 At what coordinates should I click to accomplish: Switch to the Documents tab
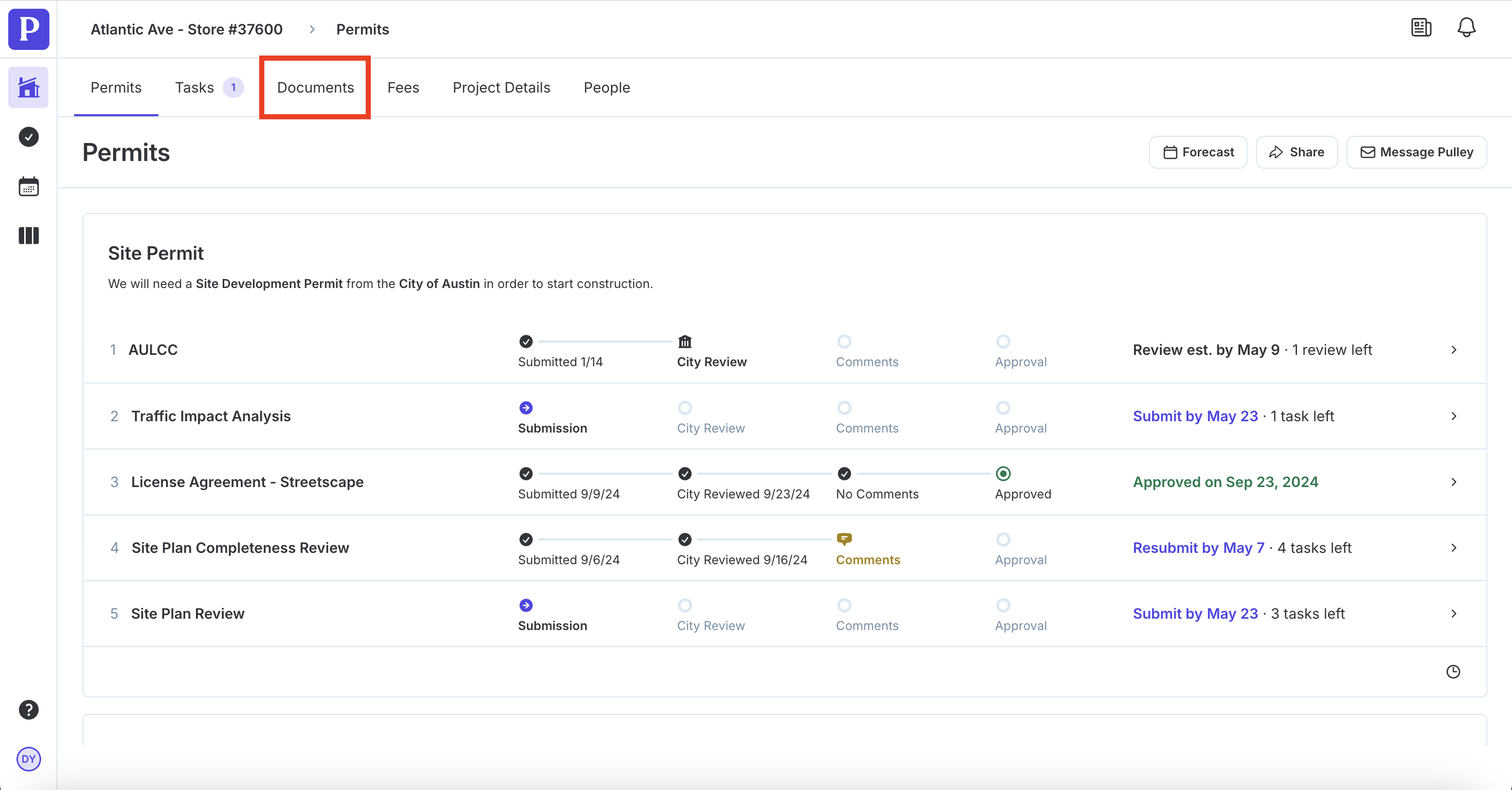pyautogui.click(x=315, y=87)
